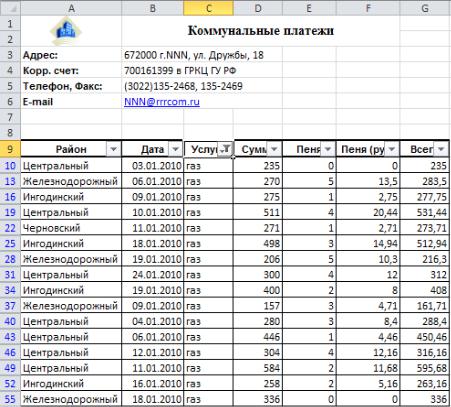The width and height of the screenshot is (451, 407).
Task: Select the penalty cell 14,94
Action: pos(368,243)
